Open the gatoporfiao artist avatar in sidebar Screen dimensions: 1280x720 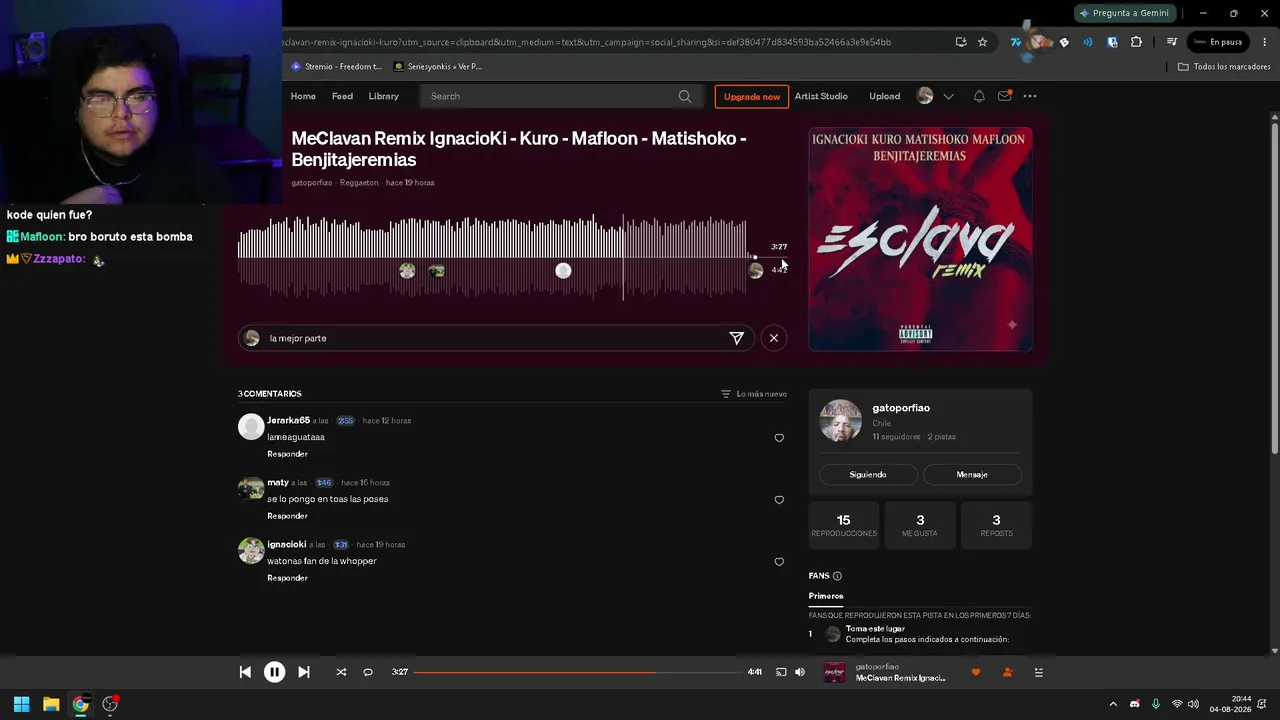pos(840,421)
